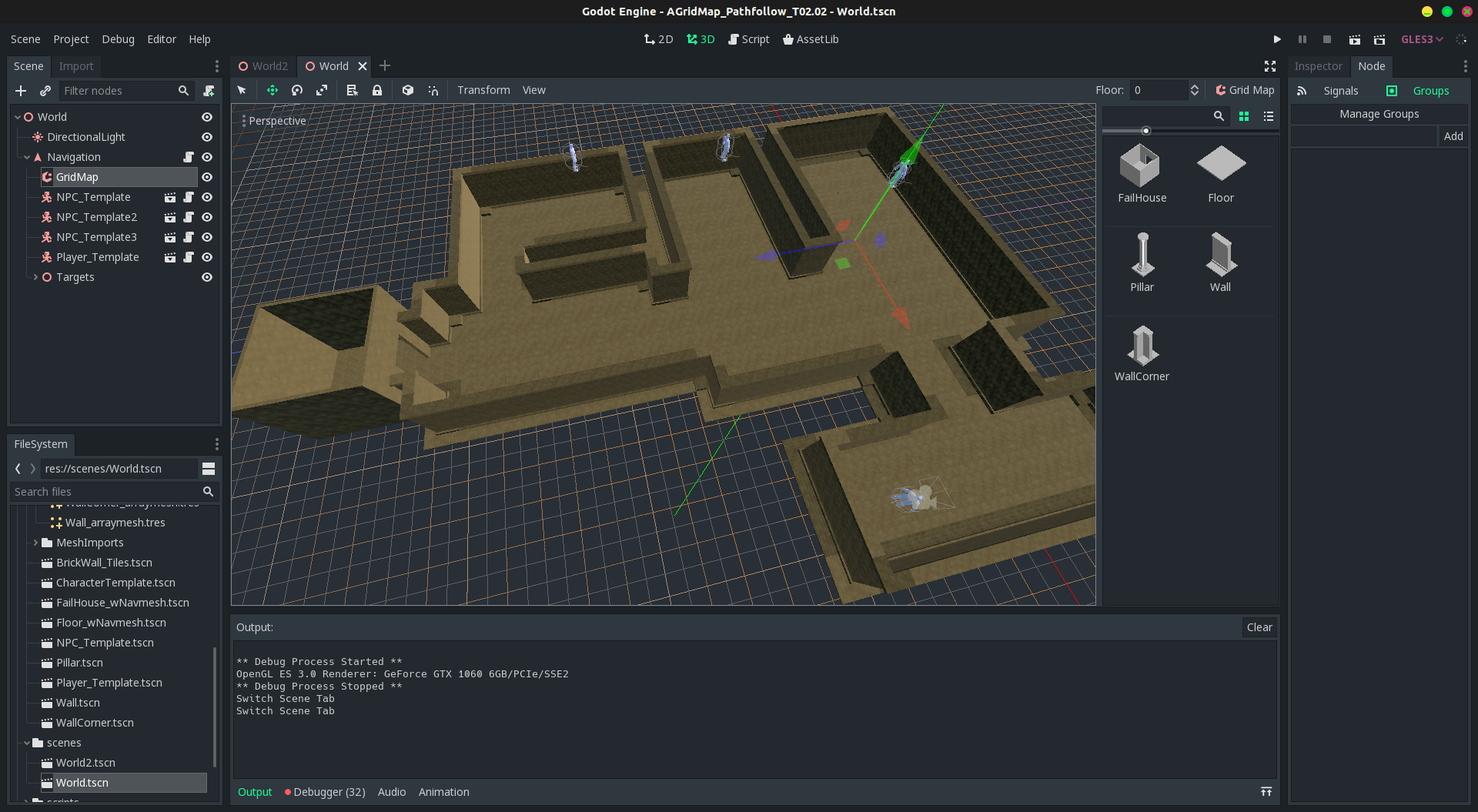The image size is (1478, 812).
Task: Select the Scale mode tool
Action: click(322, 90)
